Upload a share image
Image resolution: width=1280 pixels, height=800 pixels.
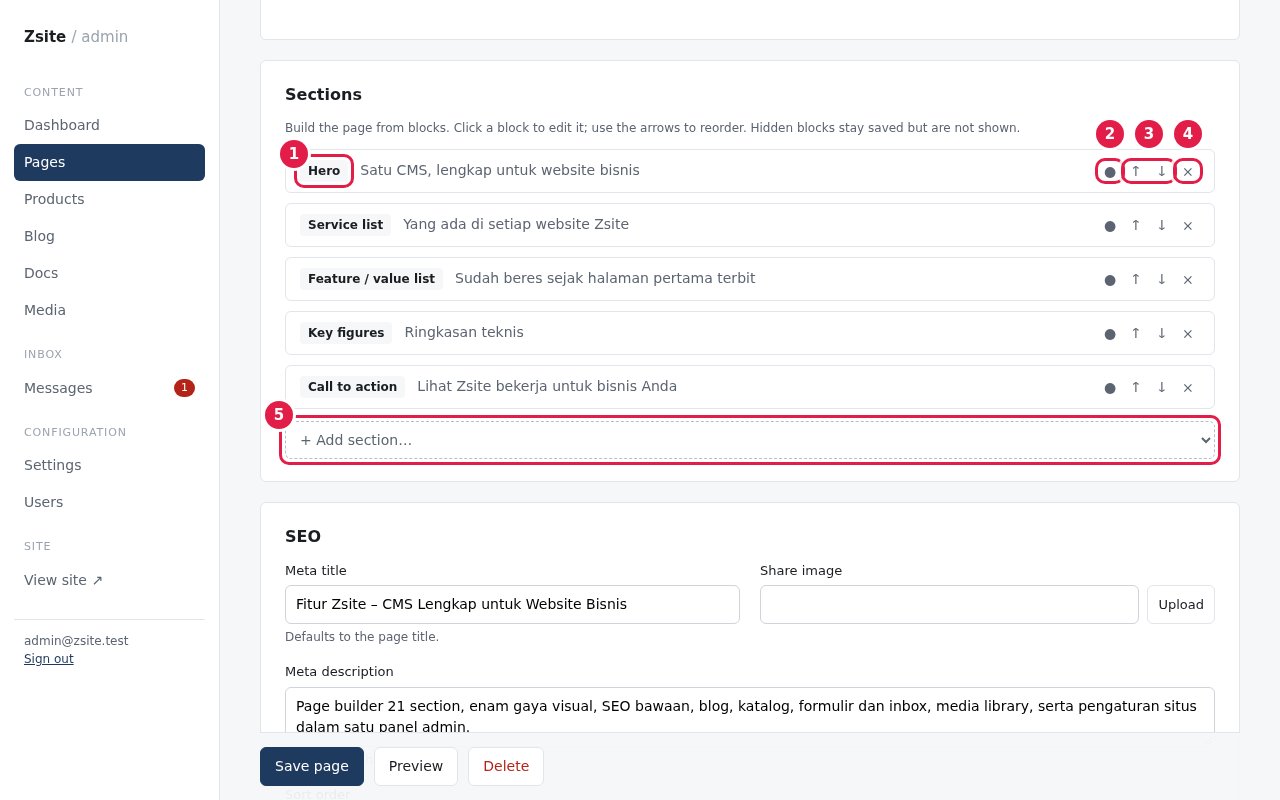pos(1181,604)
